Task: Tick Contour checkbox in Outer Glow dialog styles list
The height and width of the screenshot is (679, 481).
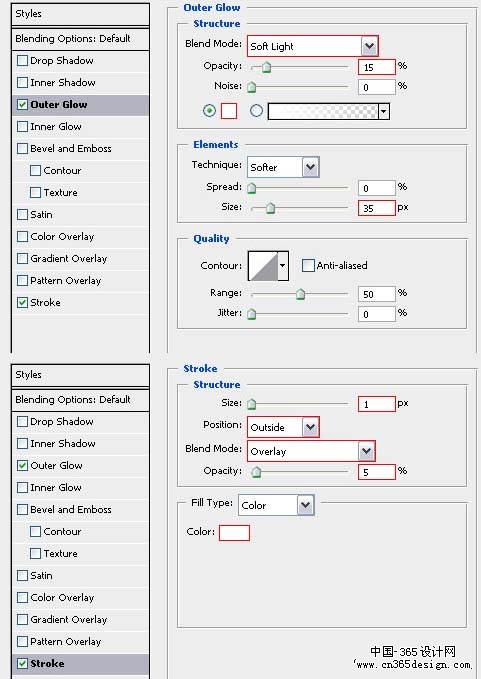Action: (x=36, y=171)
